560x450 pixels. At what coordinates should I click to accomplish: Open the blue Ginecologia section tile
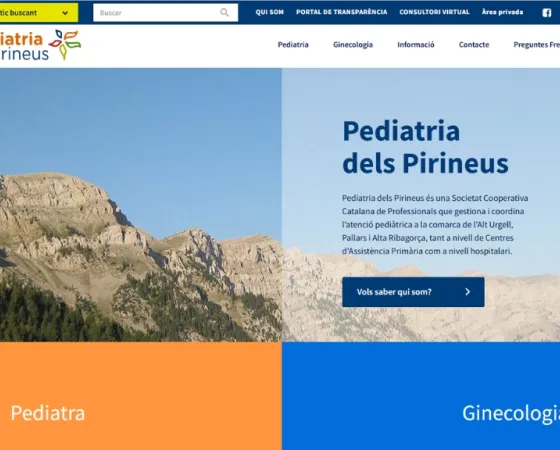coord(421,396)
